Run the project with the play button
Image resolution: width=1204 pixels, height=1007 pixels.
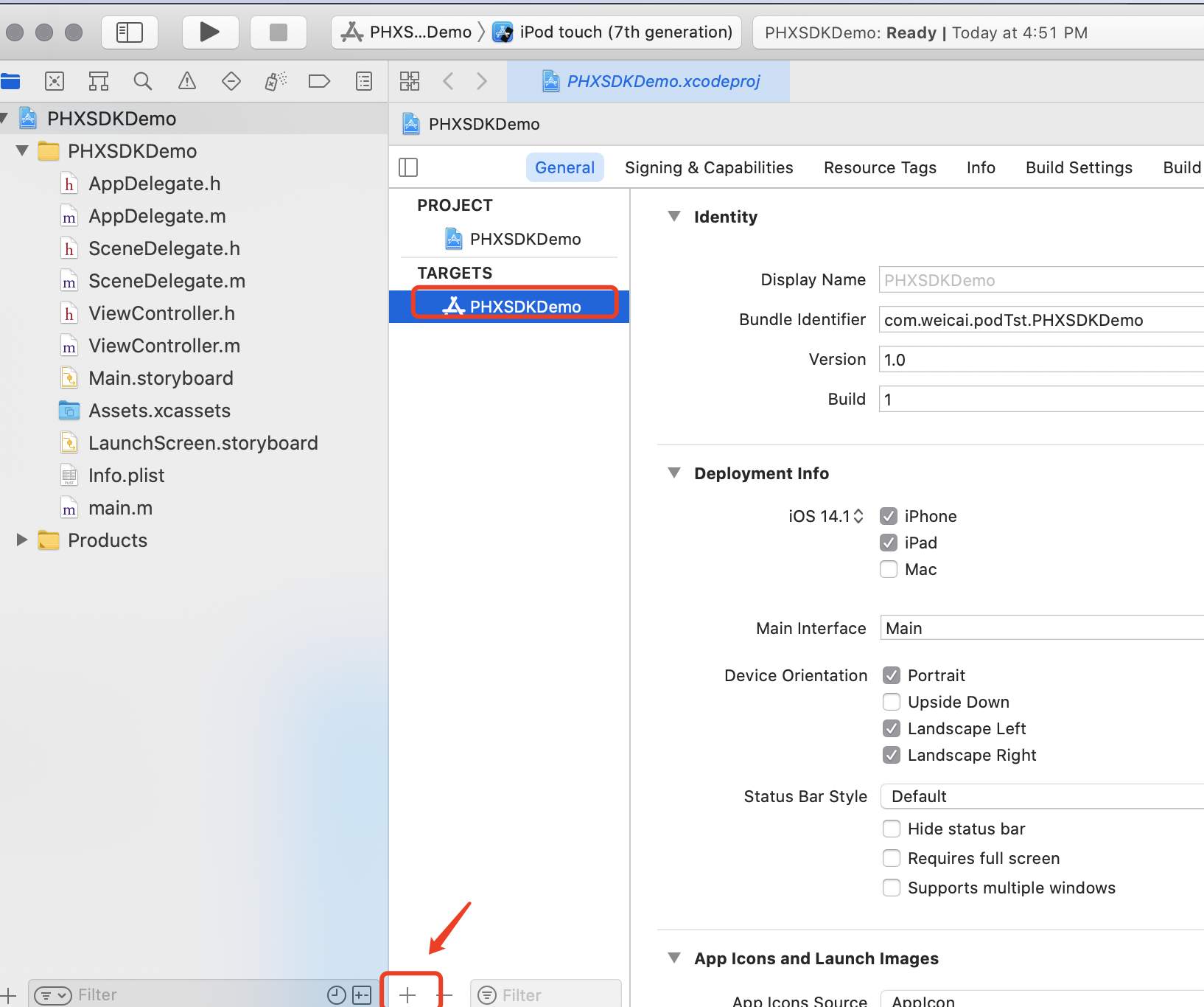[210, 32]
